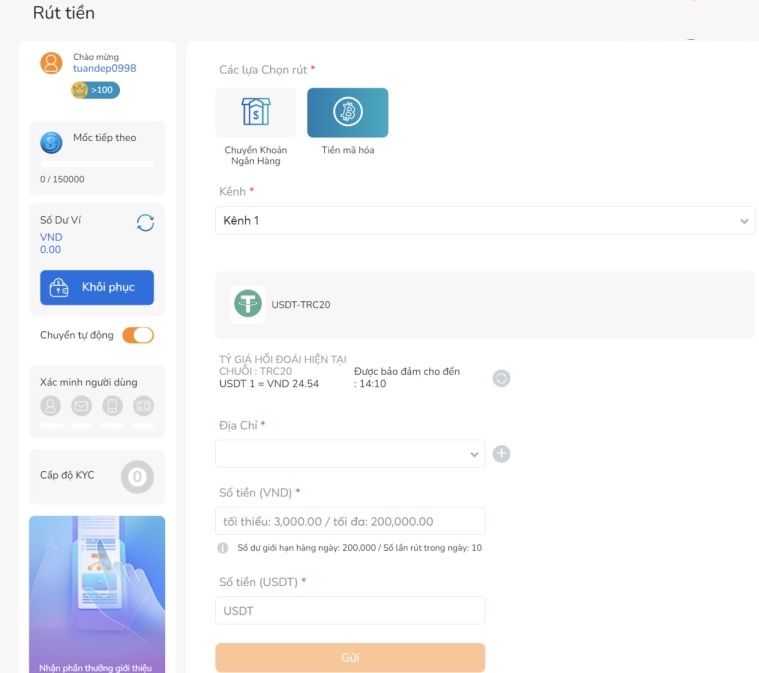Click the VND 0.00 balance text
Viewport: 759px width, 673px height.
pos(51,244)
